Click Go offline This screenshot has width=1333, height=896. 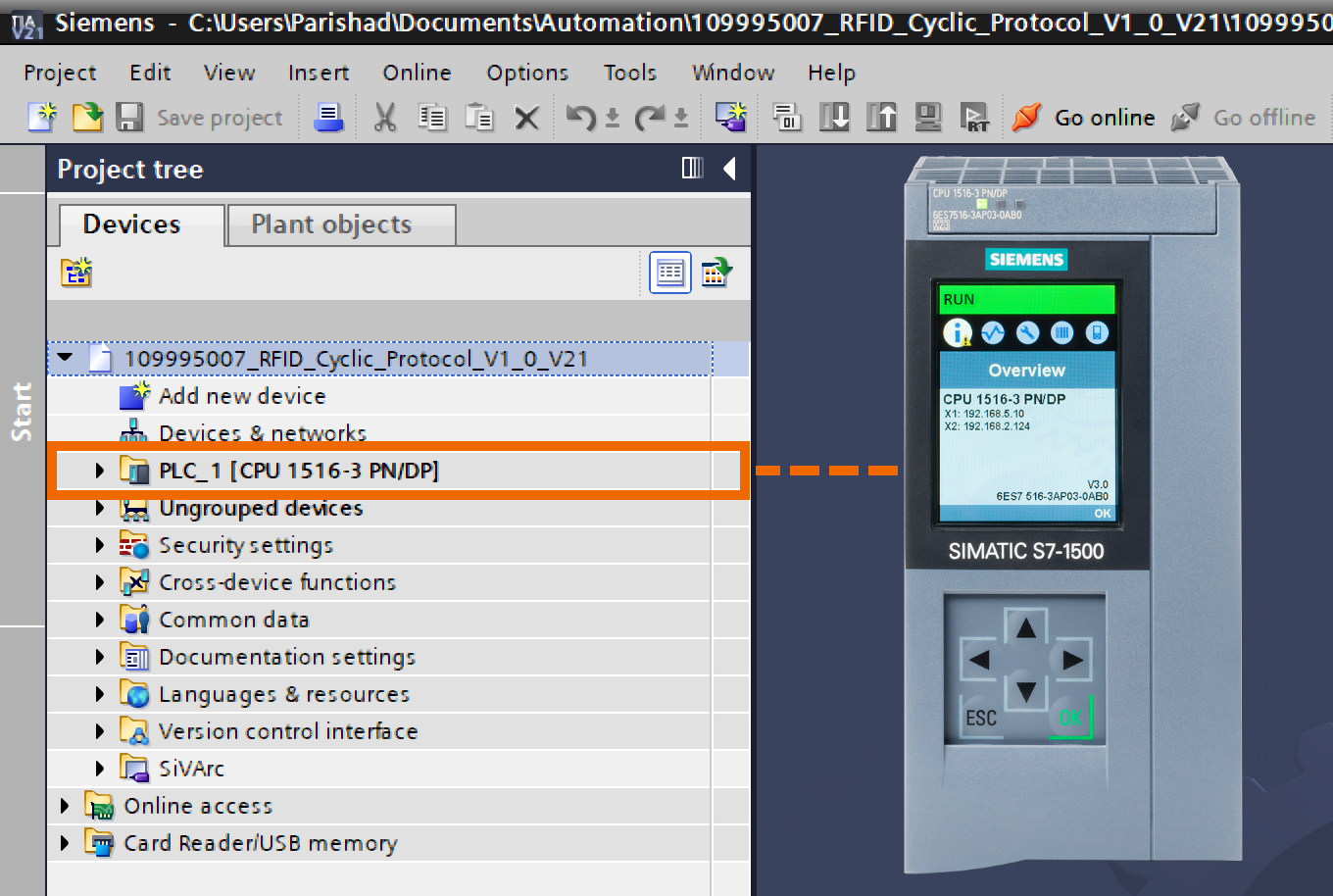[x=1244, y=118]
